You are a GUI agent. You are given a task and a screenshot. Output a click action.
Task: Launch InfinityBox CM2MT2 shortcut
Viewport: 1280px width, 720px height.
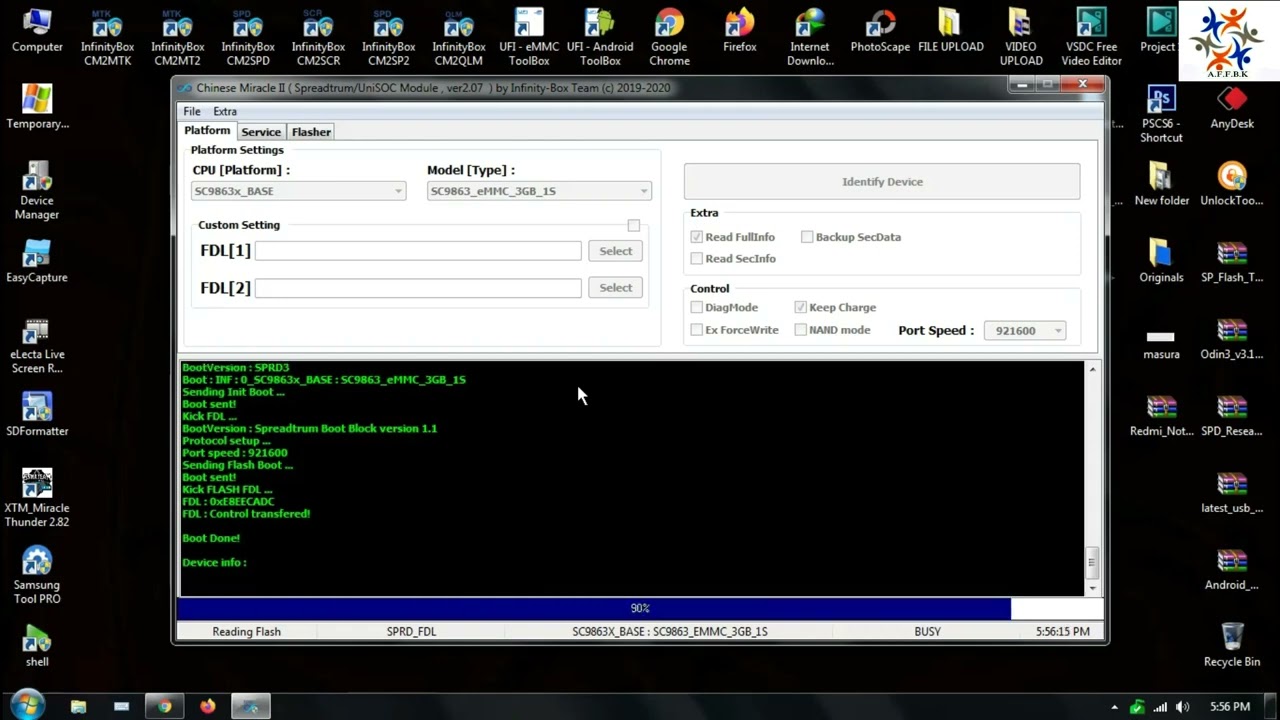click(178, 38)
